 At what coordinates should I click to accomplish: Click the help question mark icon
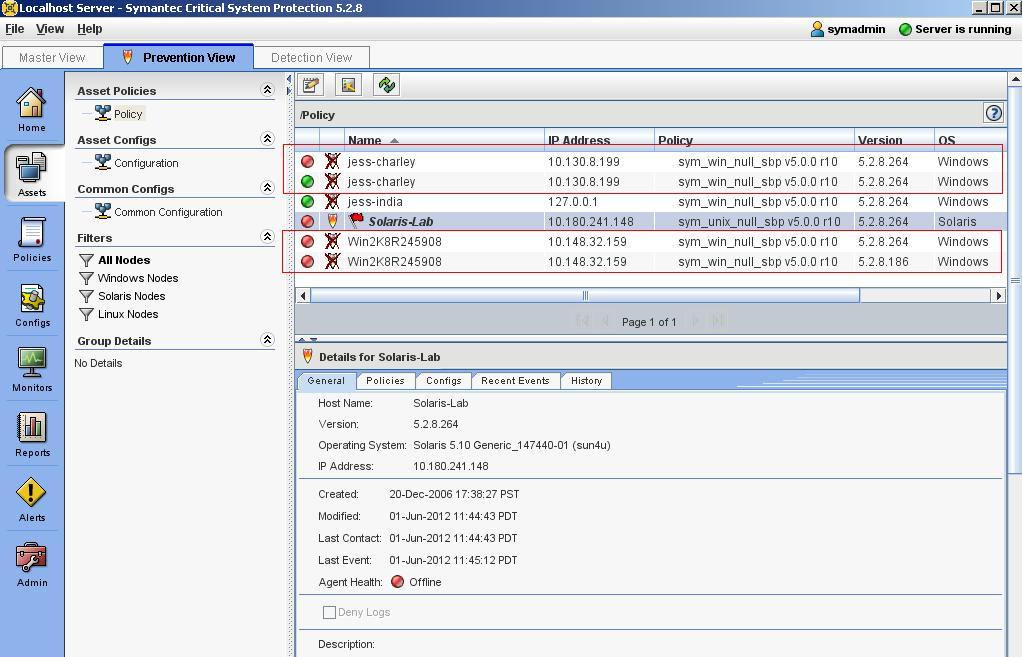993,113
